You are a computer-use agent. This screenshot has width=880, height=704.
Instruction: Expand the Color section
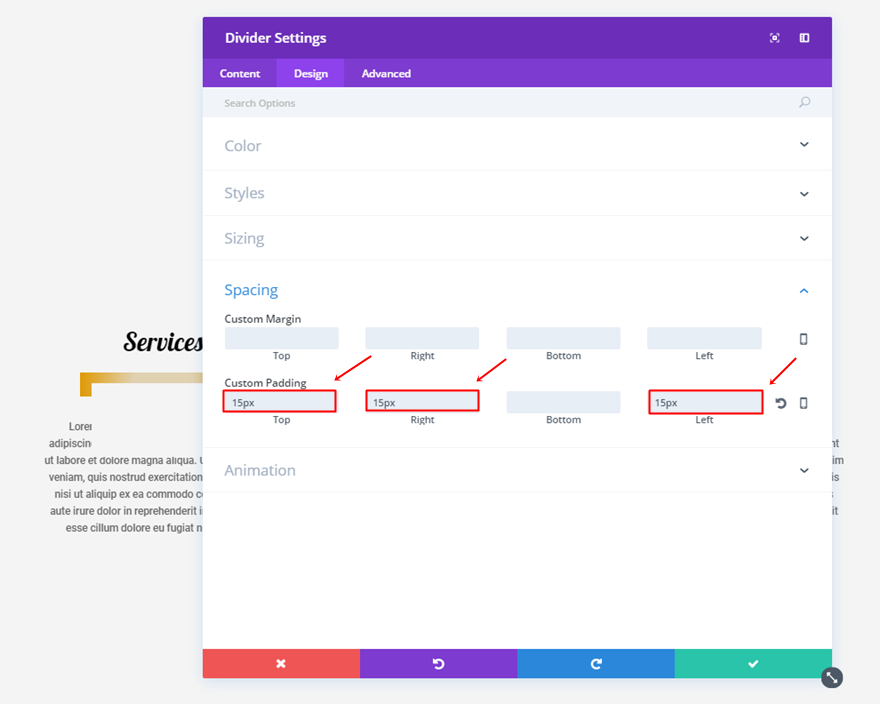tap(804, 145)
